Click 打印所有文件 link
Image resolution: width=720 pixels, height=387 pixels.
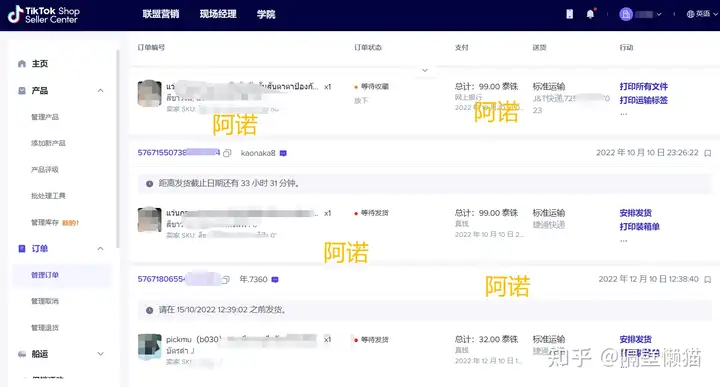[643, 86]
